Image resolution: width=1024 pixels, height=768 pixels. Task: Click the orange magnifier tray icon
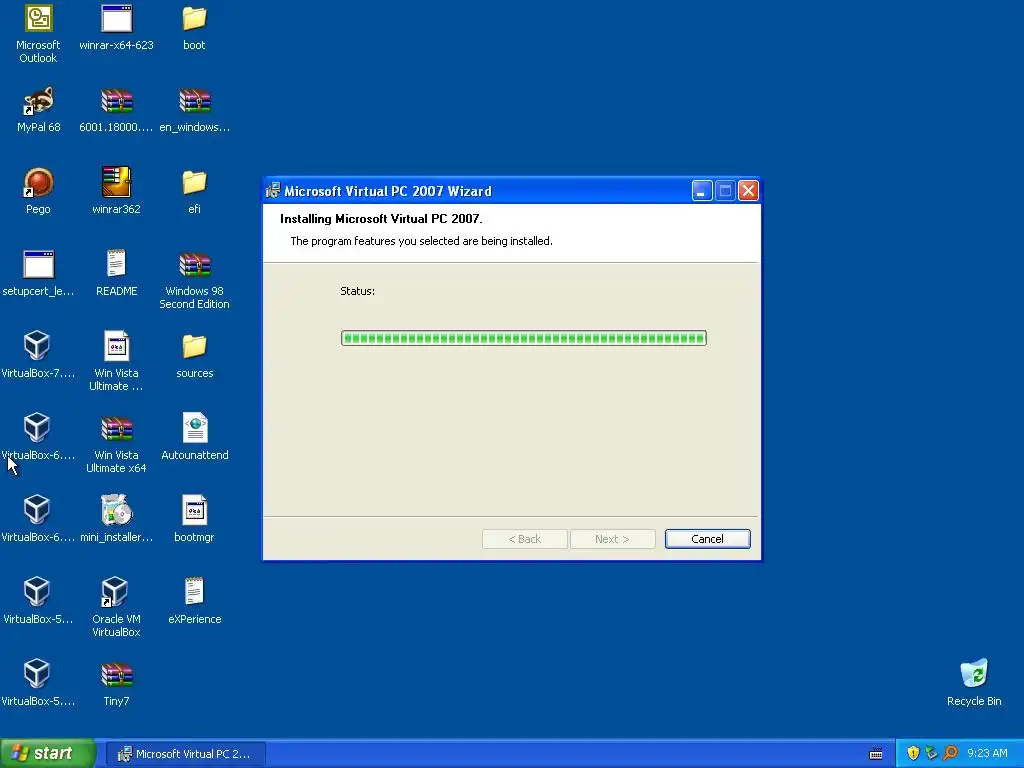coord(950,753)
